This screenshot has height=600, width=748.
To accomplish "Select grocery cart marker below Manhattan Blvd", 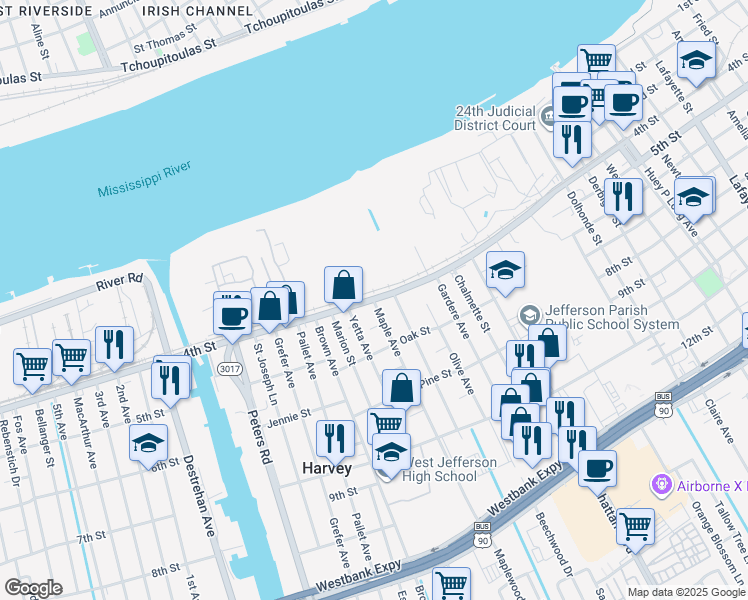I will tap(635, 530).
